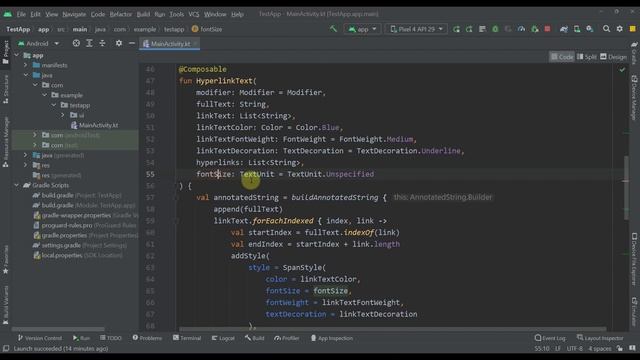Open the Build menu
640x360 pixels.
(143, 14)
